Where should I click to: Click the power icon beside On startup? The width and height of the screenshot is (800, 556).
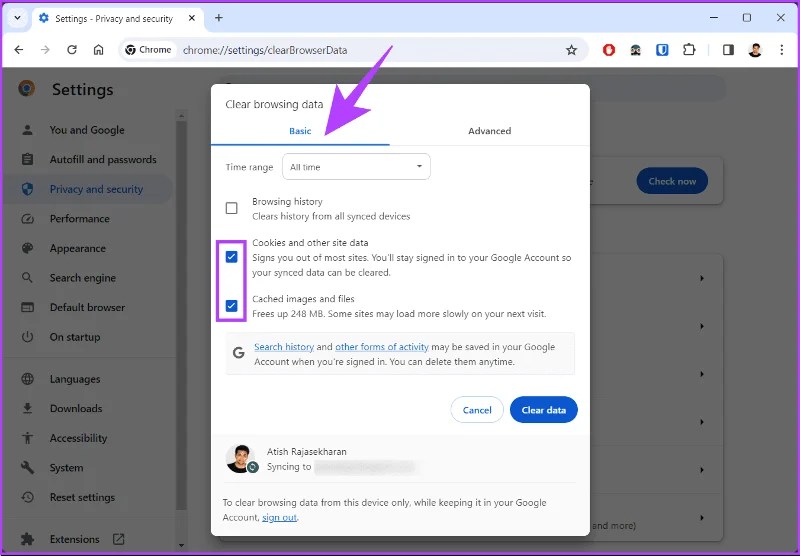point(28,337)
